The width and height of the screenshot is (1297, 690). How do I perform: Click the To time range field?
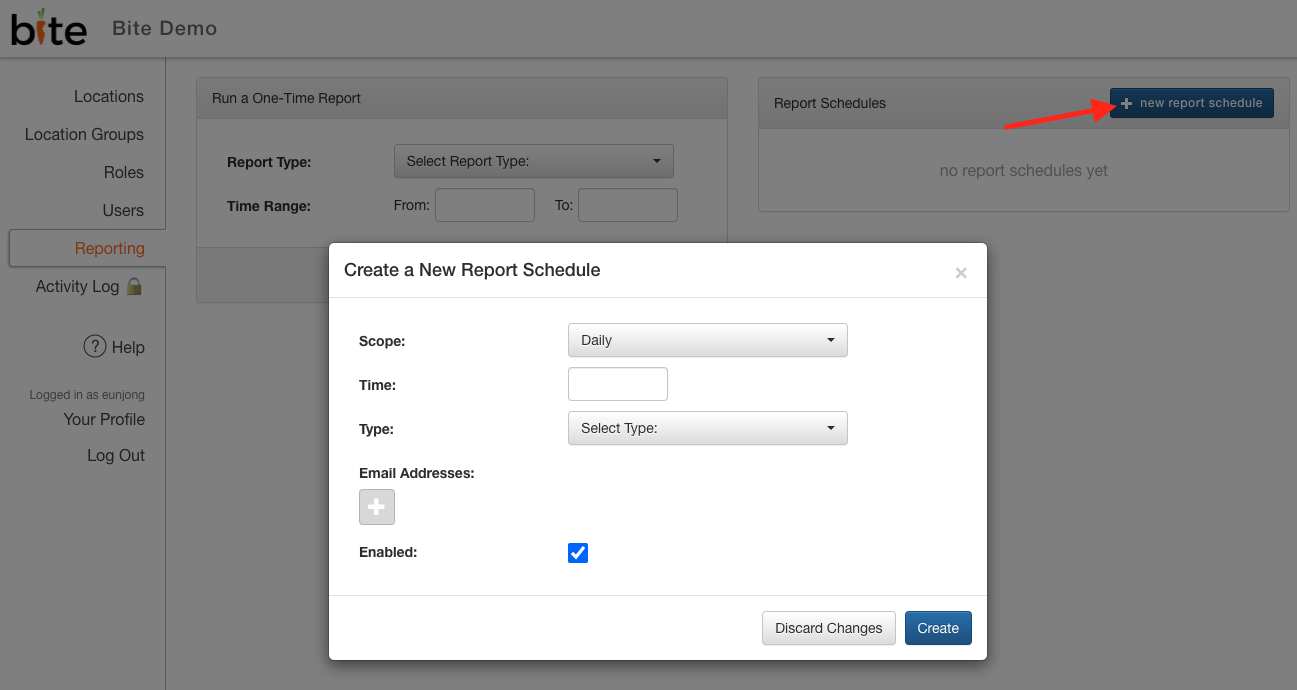click(x=628, y=205)
